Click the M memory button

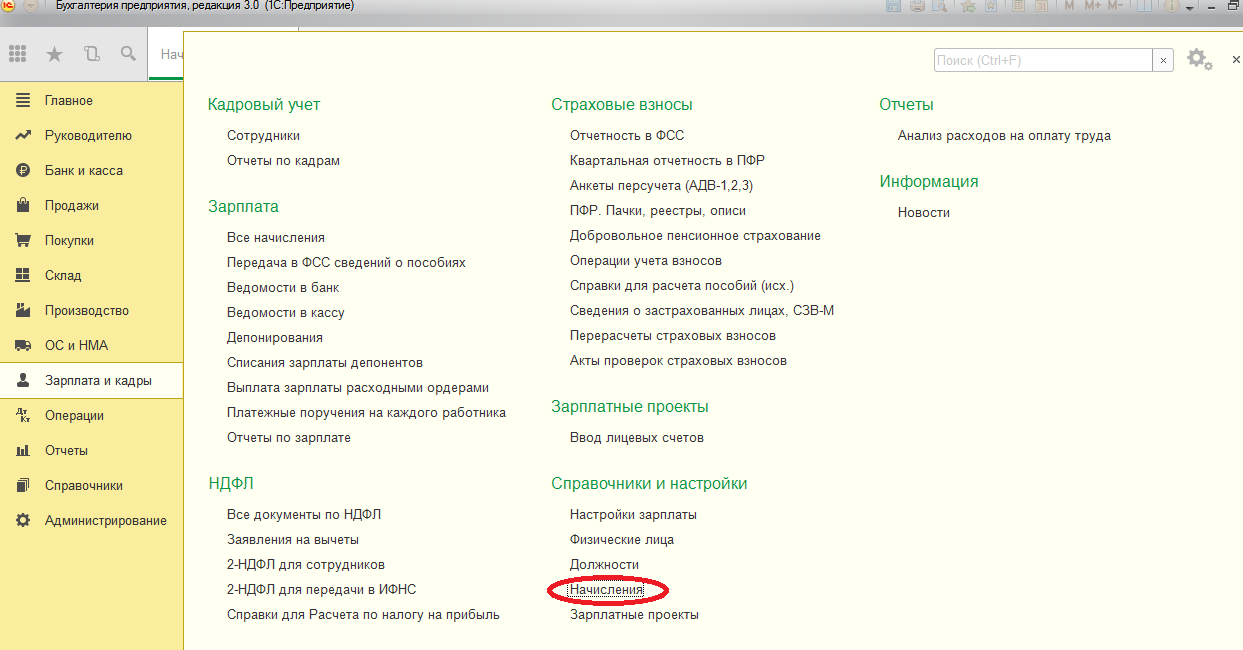tap(1070, 5)
